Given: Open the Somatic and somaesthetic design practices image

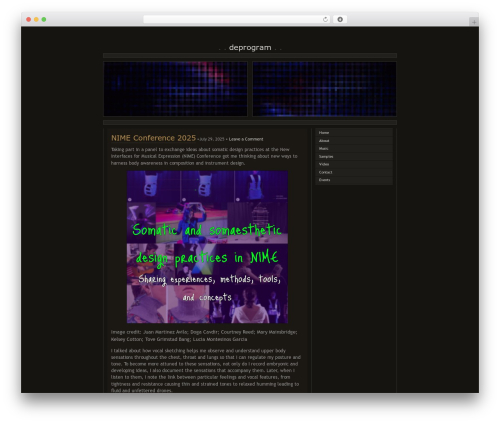Looking at the screenshot, I should [207, 247].
